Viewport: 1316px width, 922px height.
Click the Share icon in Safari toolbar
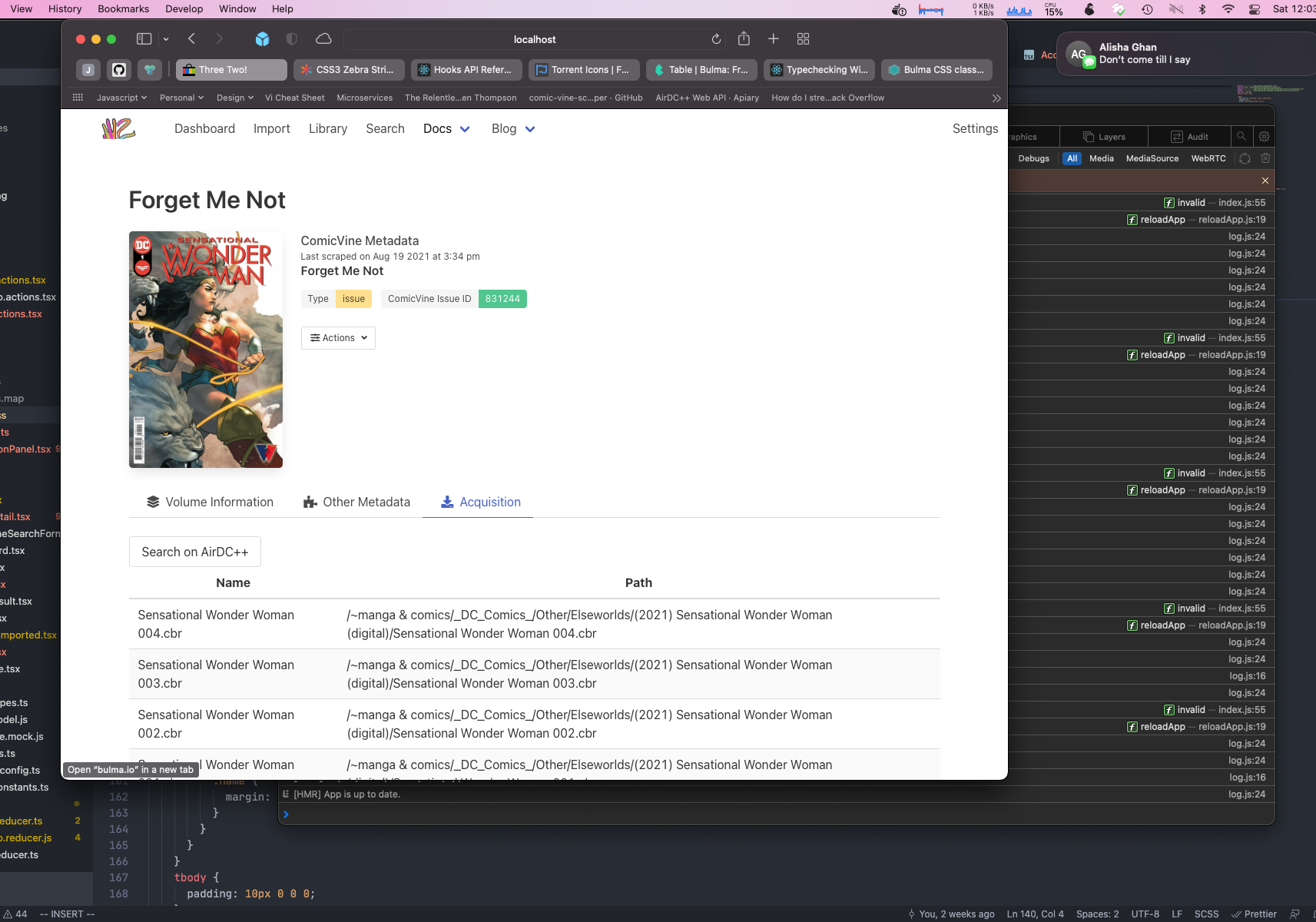point(744,39)
